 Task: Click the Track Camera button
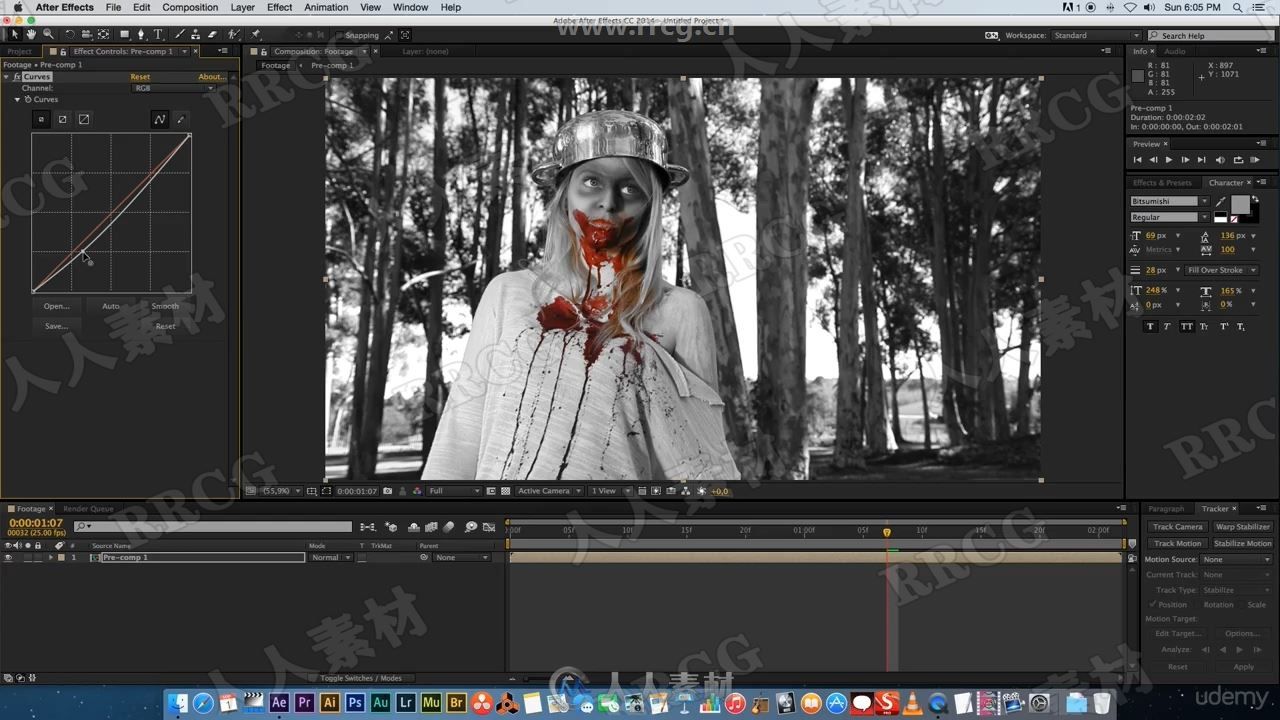pos(1177,527)
